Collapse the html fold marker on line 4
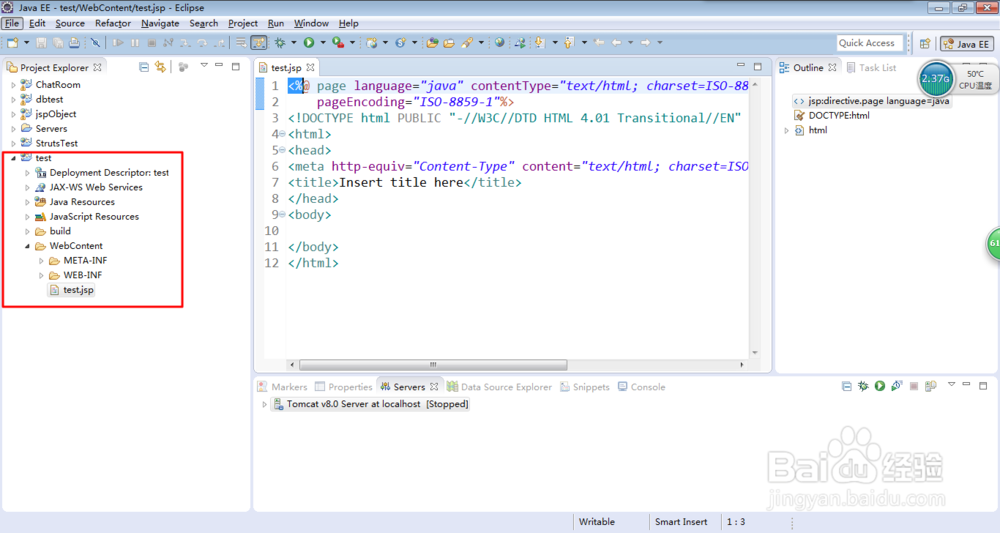 (283, 134)
